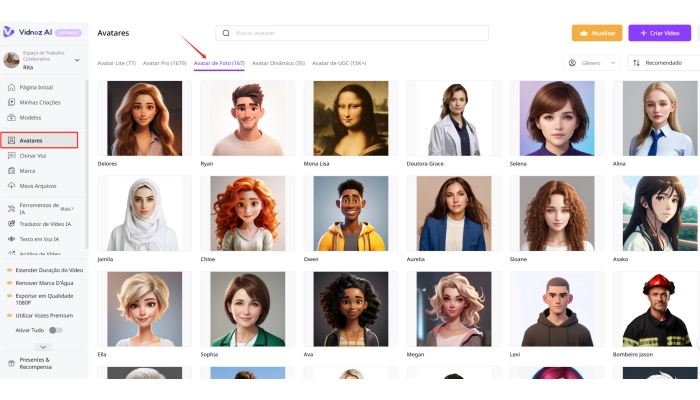Select the Ryan avatar thumbnail
The width and height of the screenshot is (700, 400).
click(x=248, y=118)
